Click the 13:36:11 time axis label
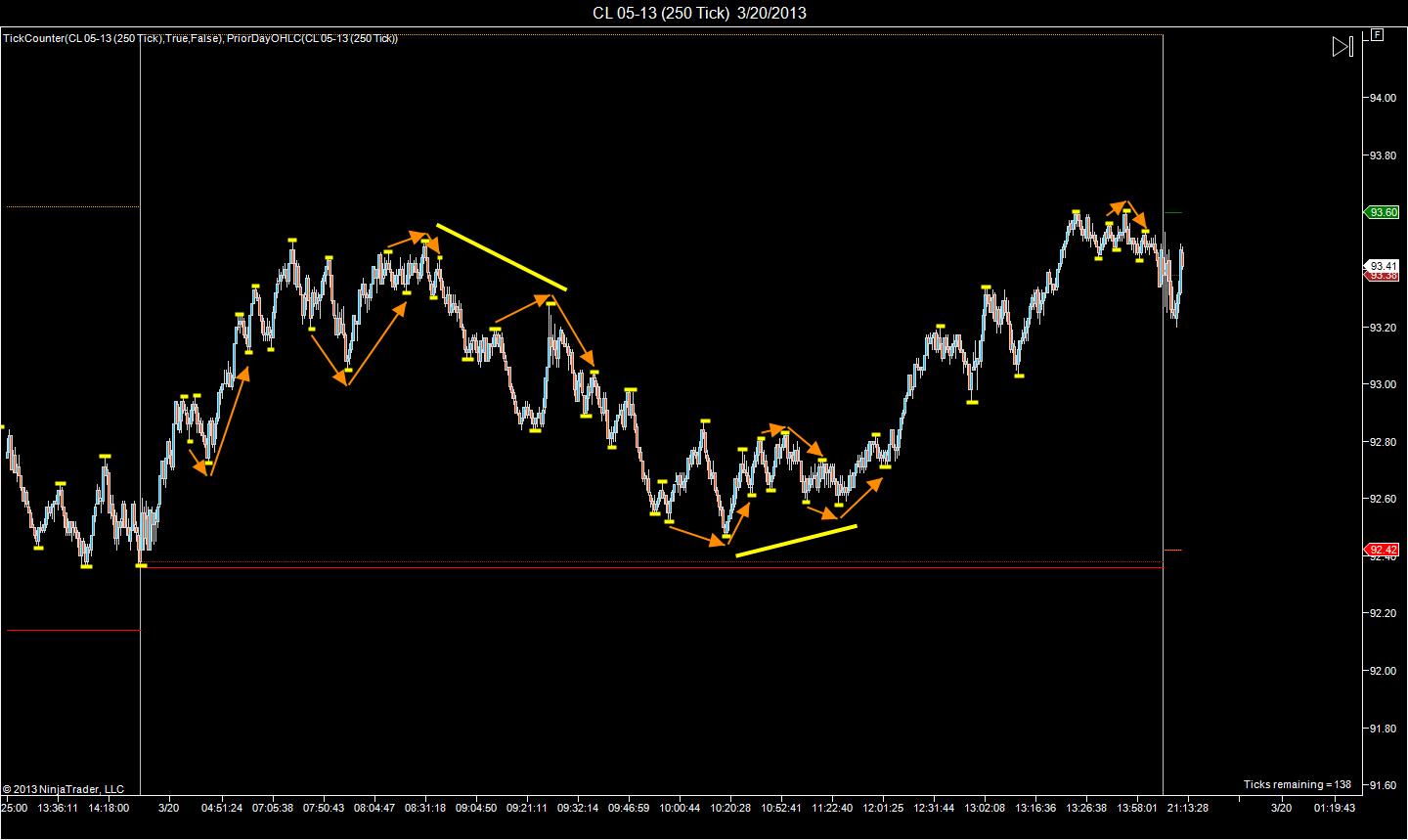Viewport: 1408px width, 840px height. [x=57, y=808]
